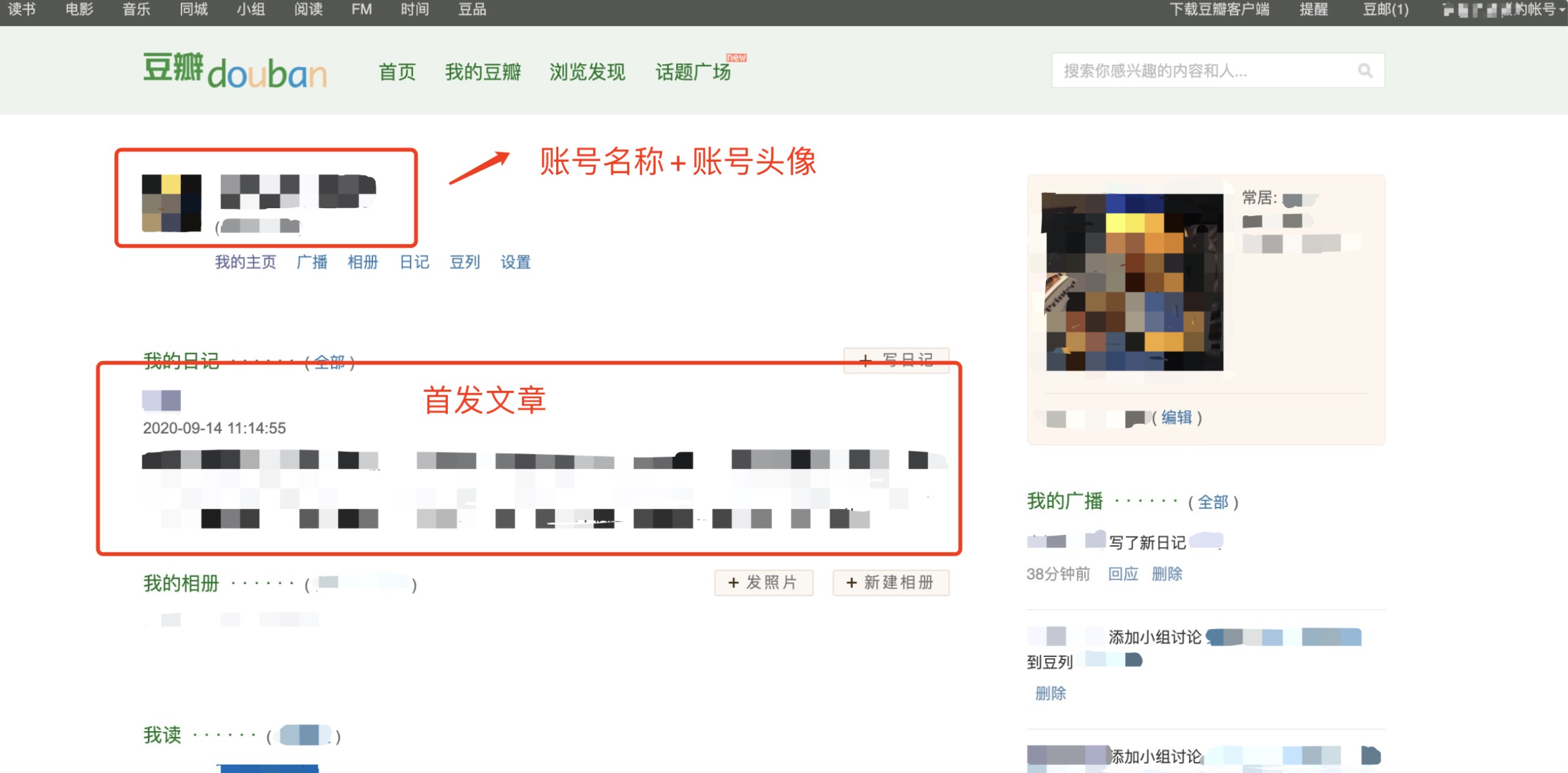Click 删除 next to 回应

pyautogui.click(x=1167, y=574)
